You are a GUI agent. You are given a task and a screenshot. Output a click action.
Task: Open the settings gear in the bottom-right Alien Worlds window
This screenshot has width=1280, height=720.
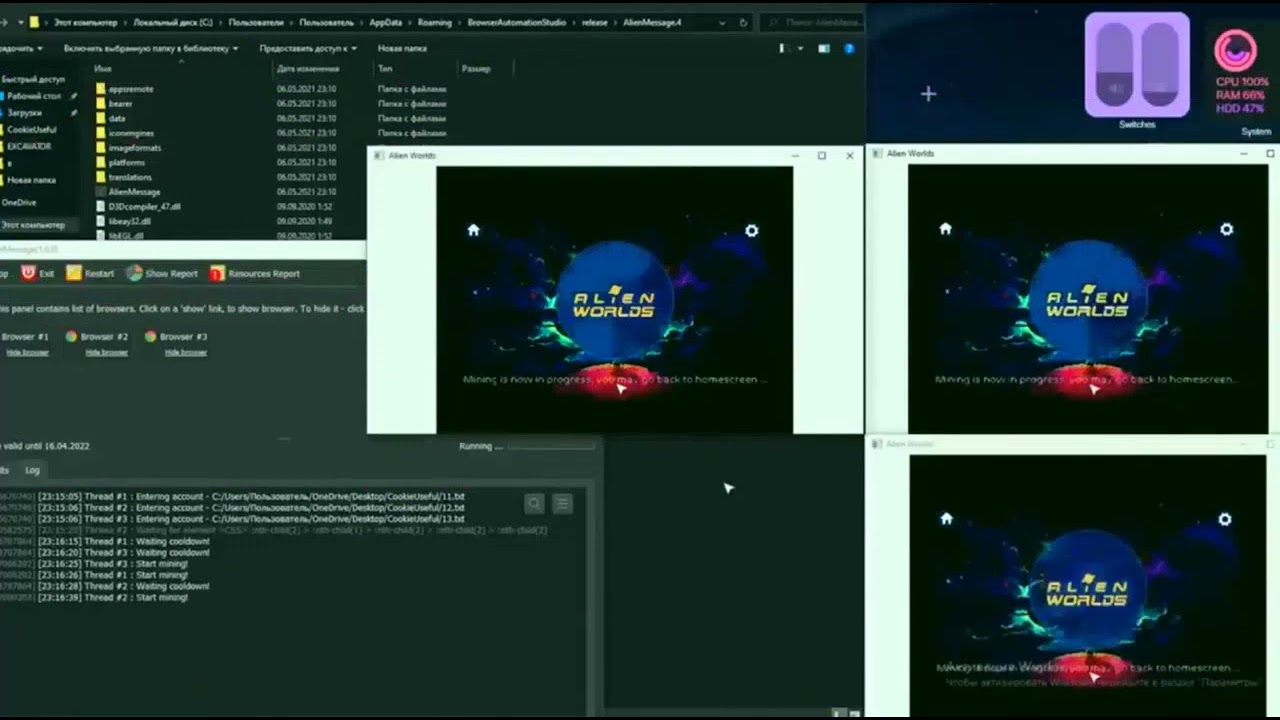point(1224,519)
